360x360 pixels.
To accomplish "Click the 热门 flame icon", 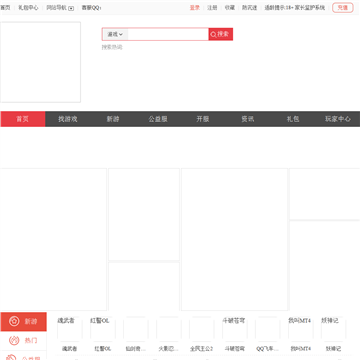I will point(14,341).
